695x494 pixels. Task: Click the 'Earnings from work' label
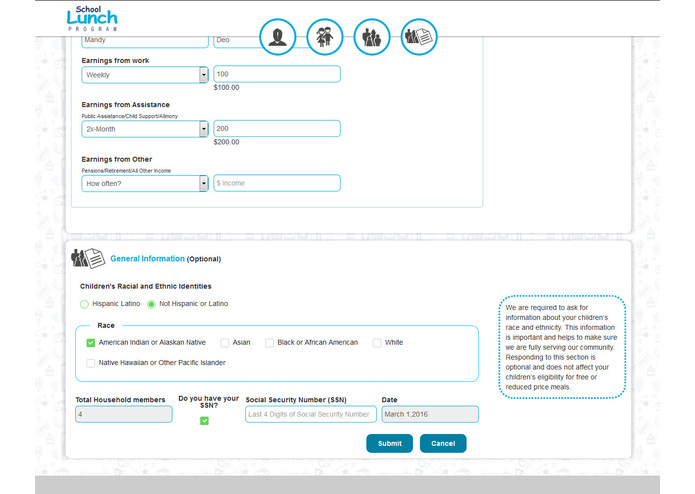(115, 60)
